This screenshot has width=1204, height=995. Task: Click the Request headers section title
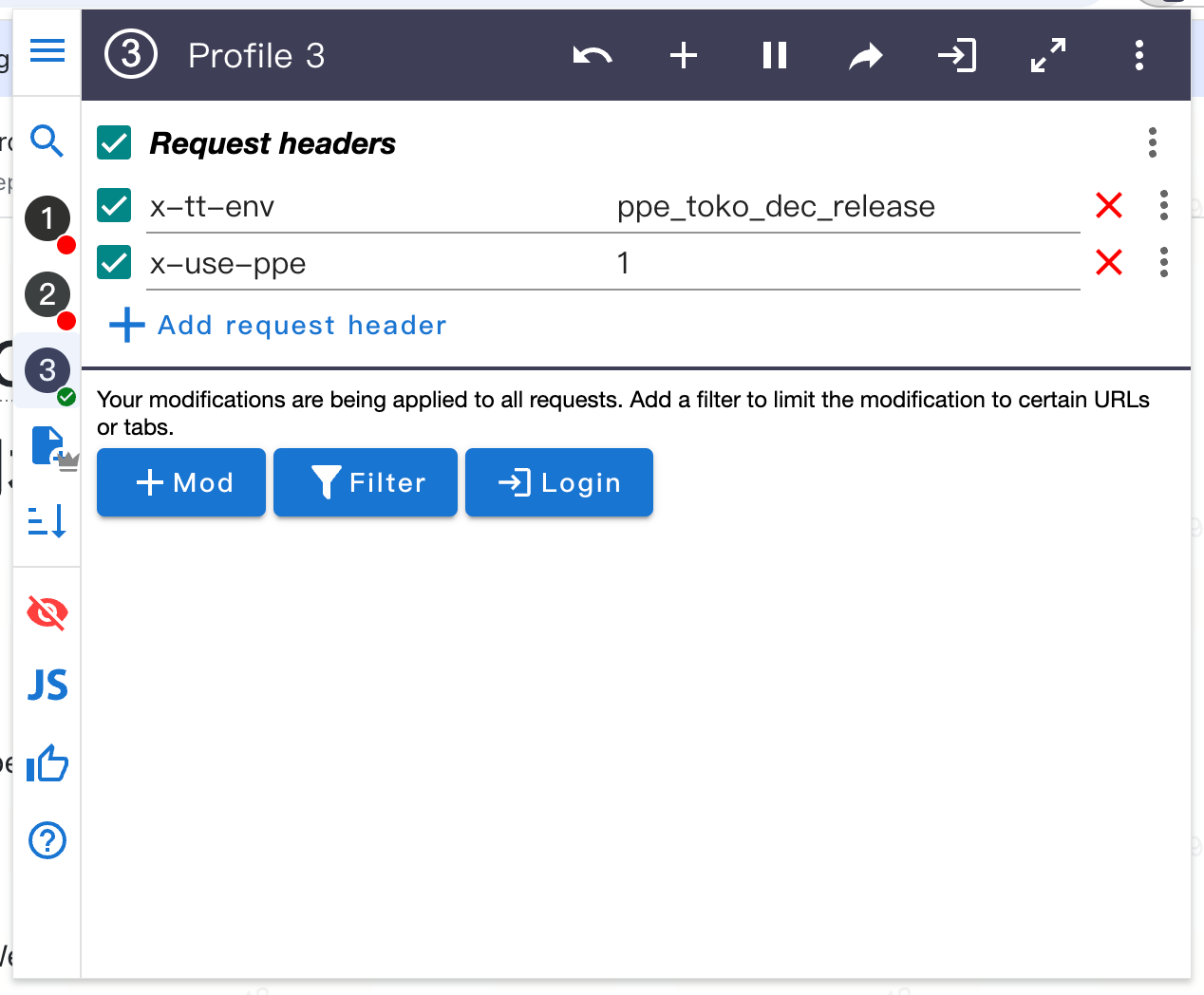[273, 143]
